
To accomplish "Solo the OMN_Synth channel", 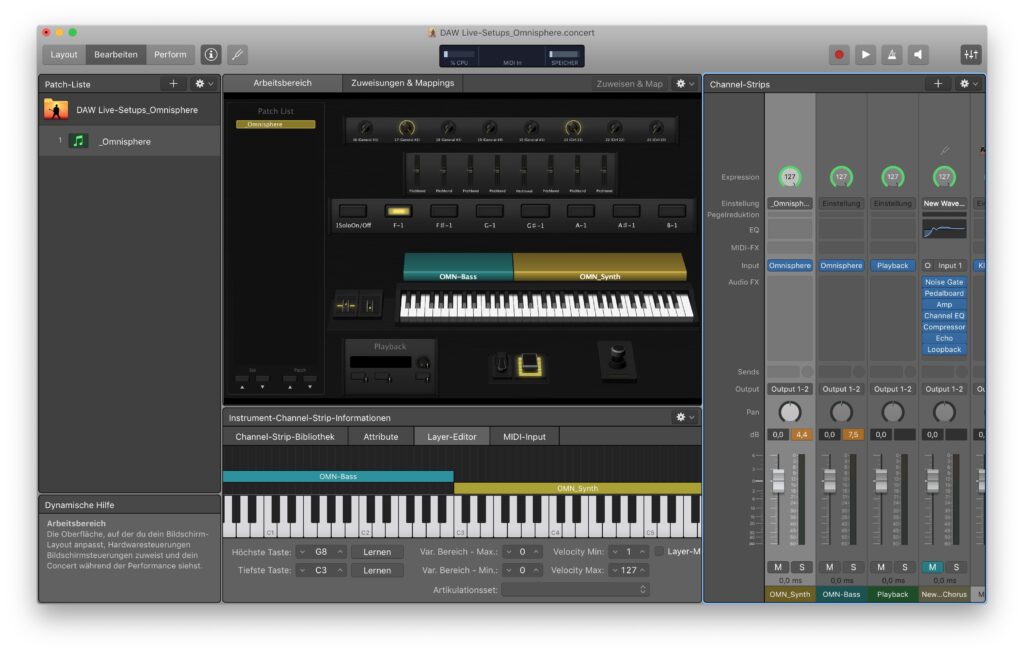I will [802, 567].
